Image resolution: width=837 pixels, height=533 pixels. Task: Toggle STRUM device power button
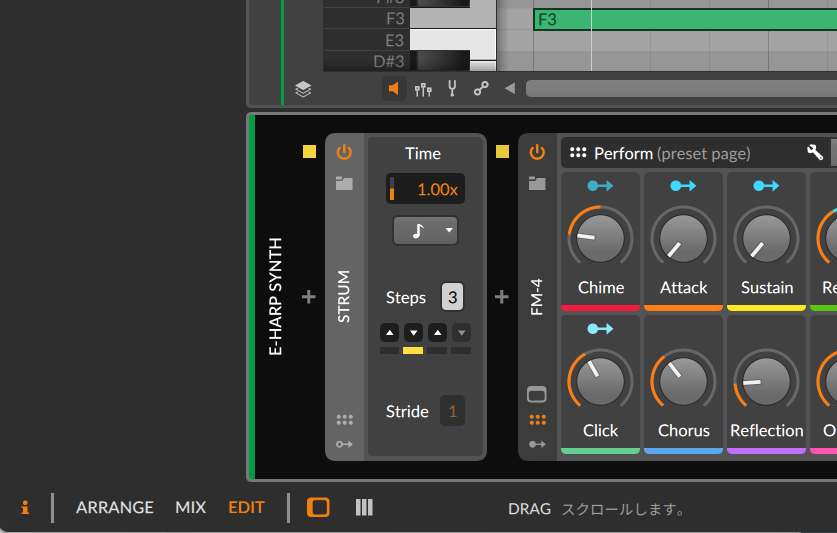tap(344, 152)
